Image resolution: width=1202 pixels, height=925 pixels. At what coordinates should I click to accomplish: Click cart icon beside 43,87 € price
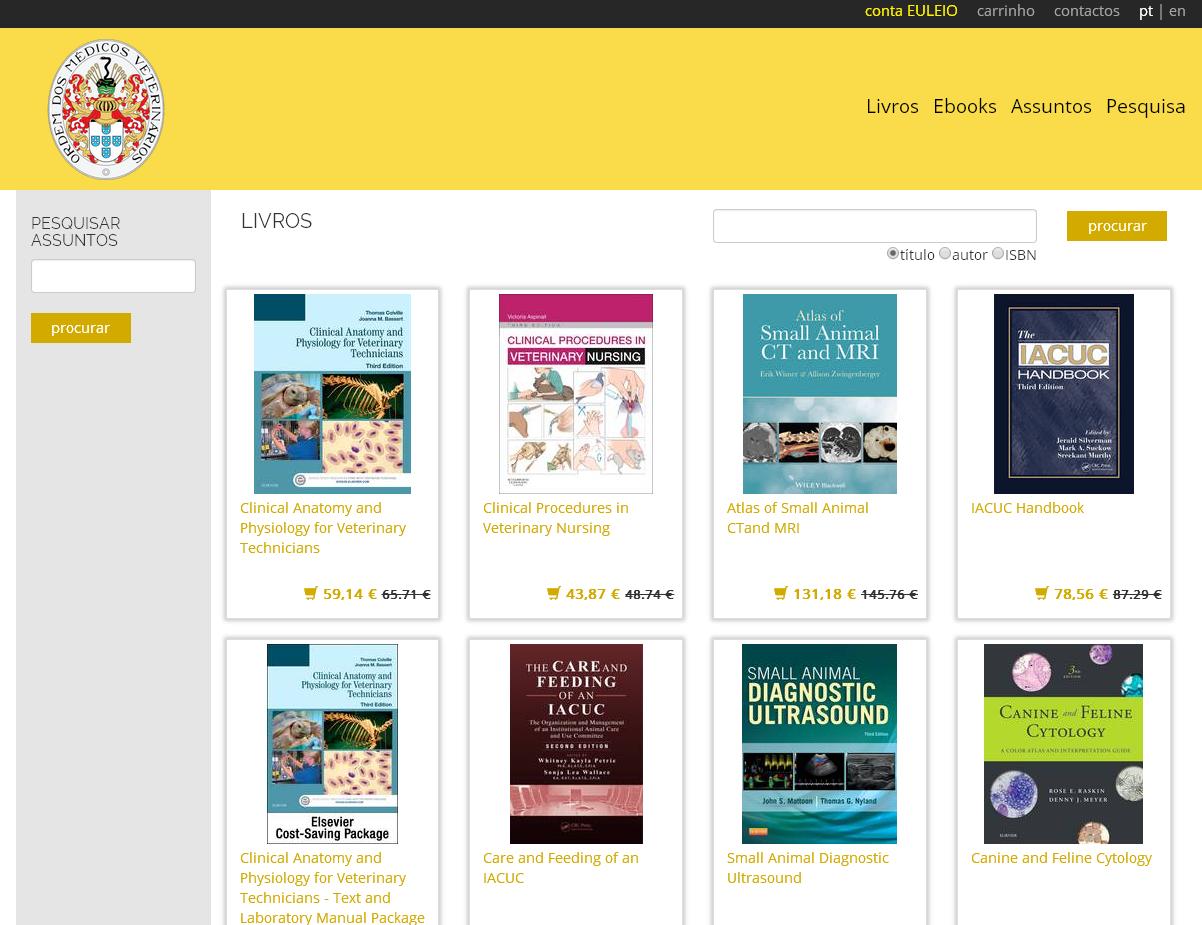pos(554,593)
